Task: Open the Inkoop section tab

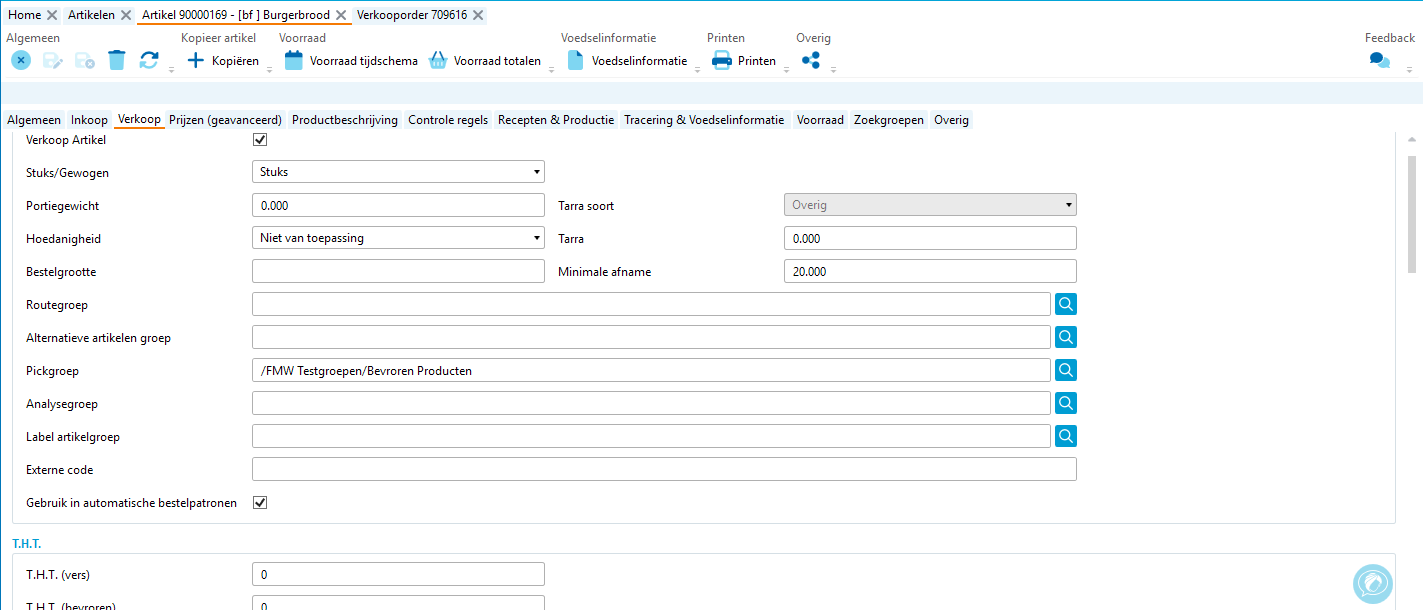Action: pyautogui.click(x=89, y=120)
